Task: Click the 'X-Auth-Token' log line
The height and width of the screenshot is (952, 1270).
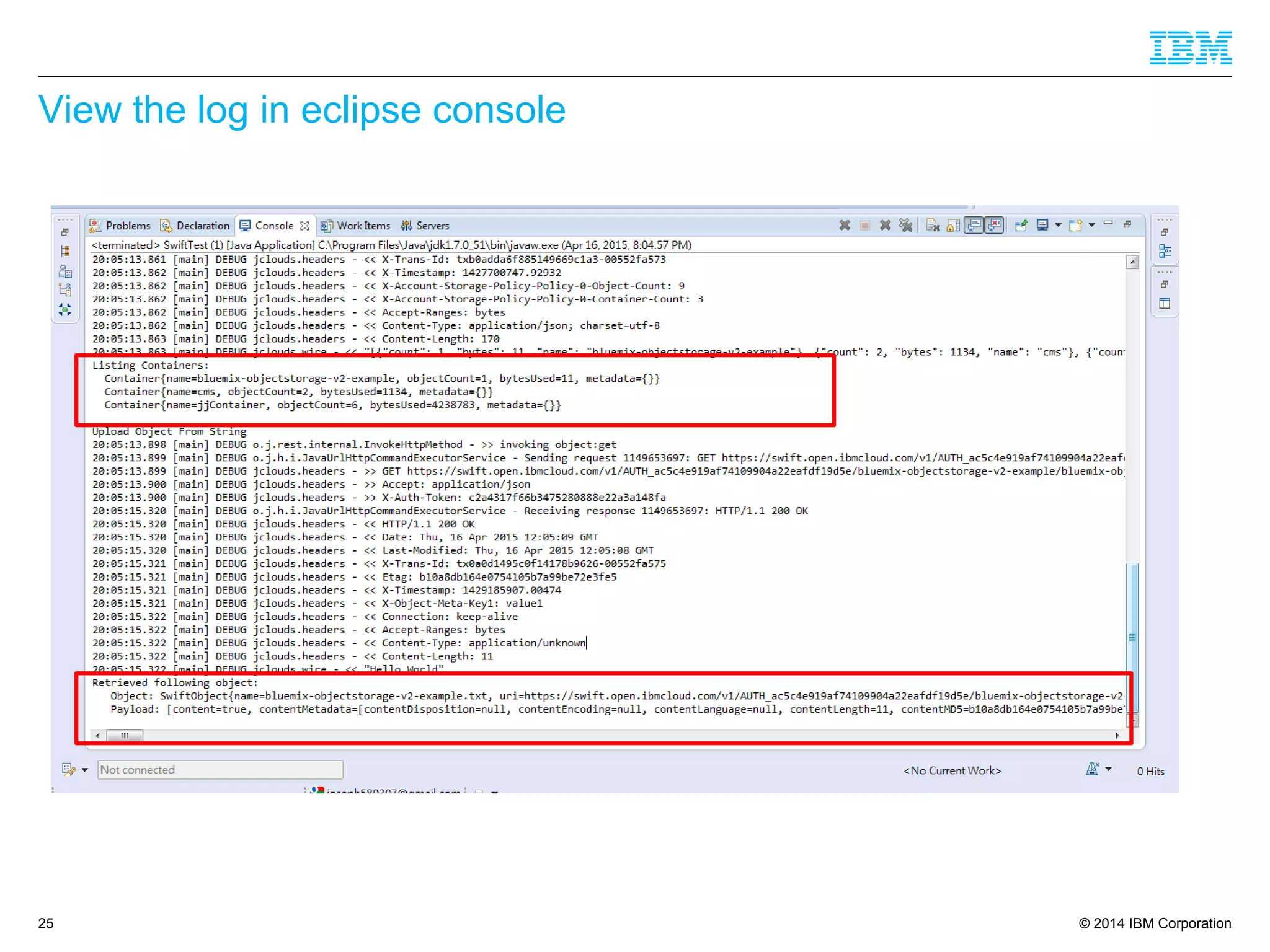Action: [379, 498]
